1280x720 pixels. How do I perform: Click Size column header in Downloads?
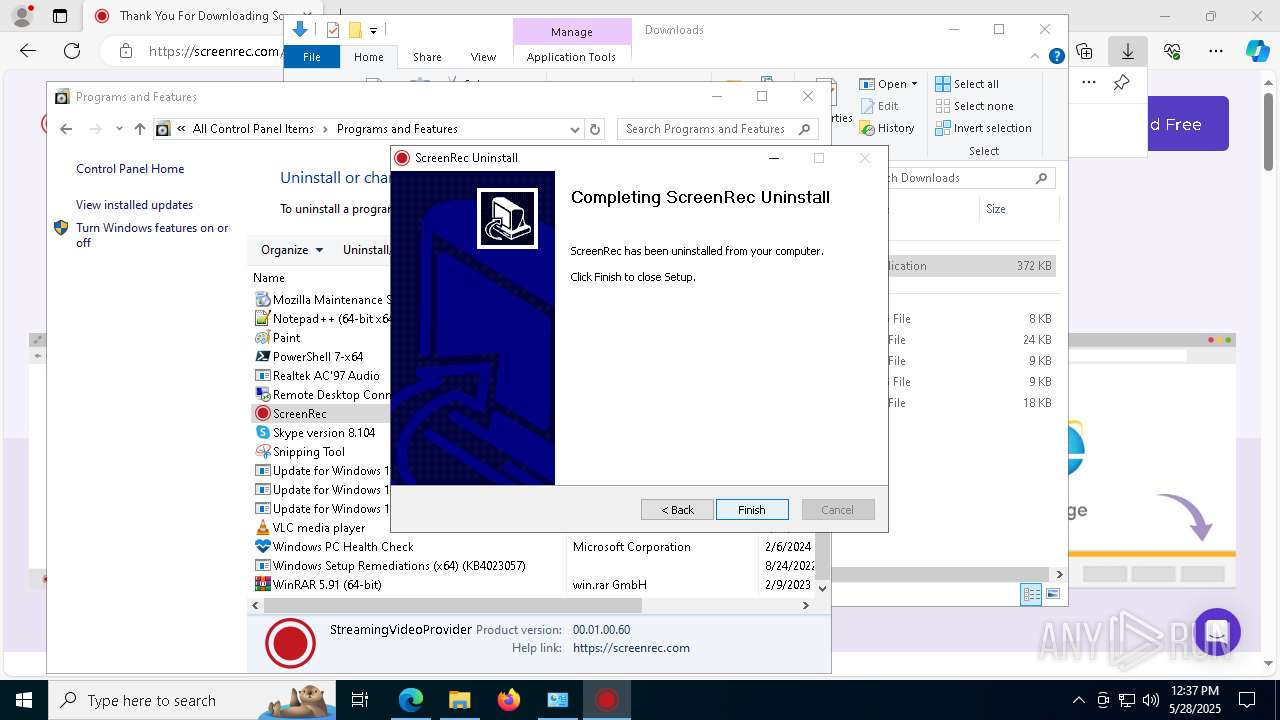pos(1017,209)
